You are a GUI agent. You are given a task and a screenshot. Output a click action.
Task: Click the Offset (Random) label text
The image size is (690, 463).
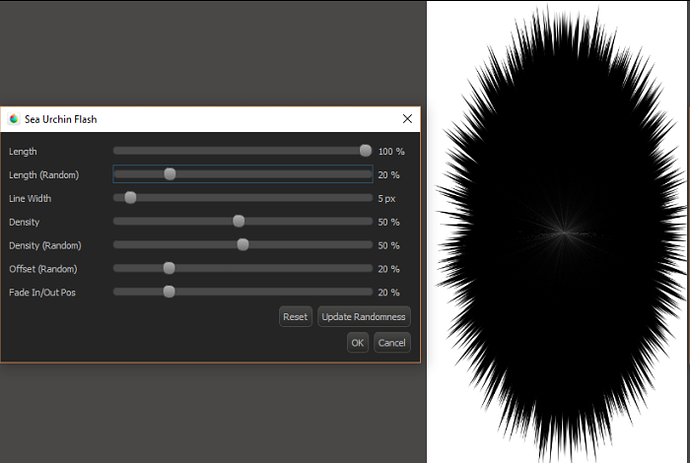tap(43, 269)
